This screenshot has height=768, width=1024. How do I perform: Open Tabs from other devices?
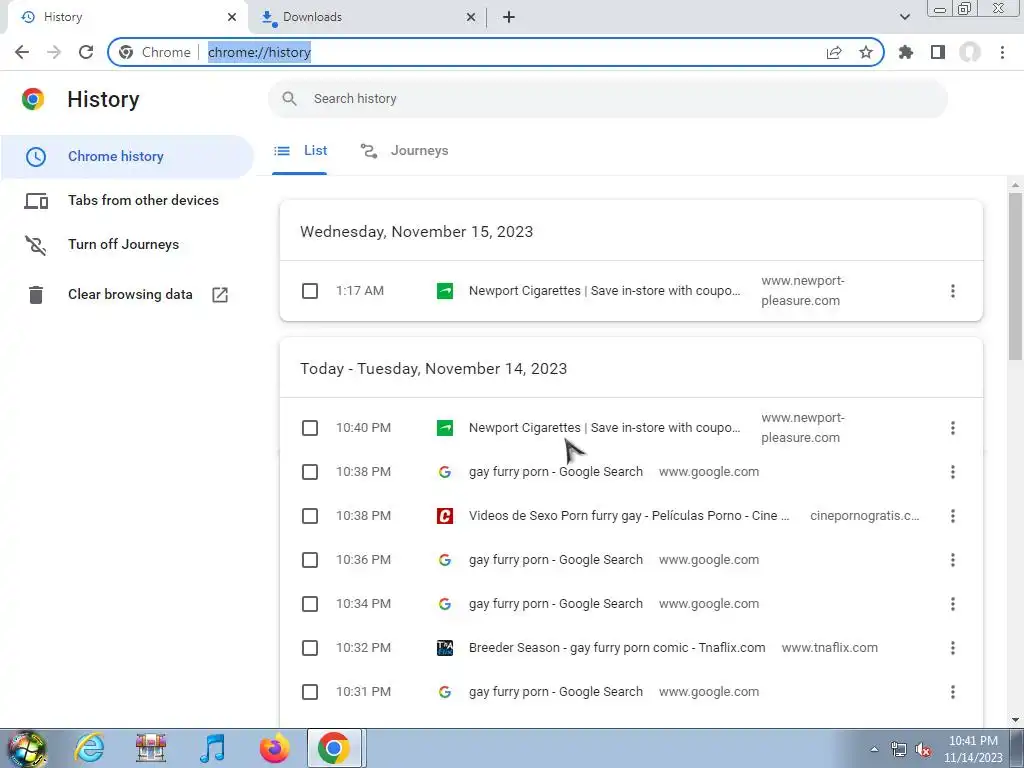127,200
